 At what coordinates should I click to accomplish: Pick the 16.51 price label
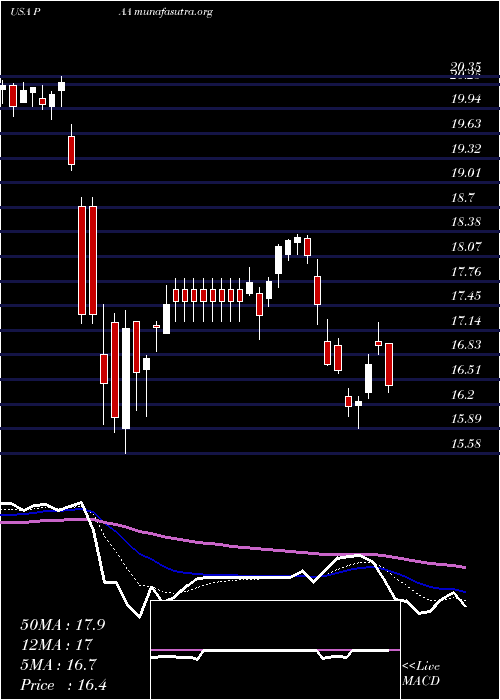tap(466, 370)
